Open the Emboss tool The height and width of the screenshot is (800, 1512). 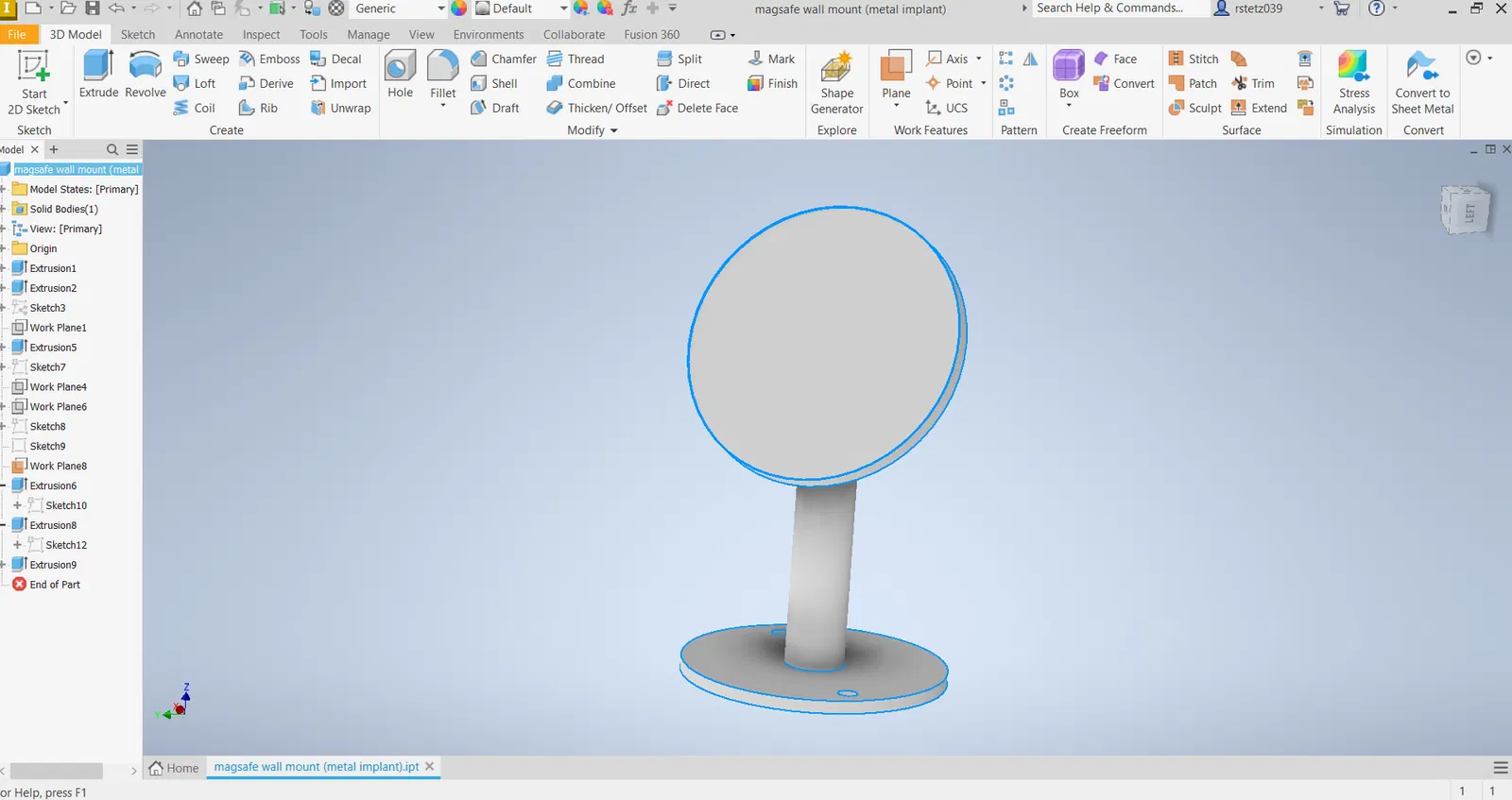click(x=269, y=59)
